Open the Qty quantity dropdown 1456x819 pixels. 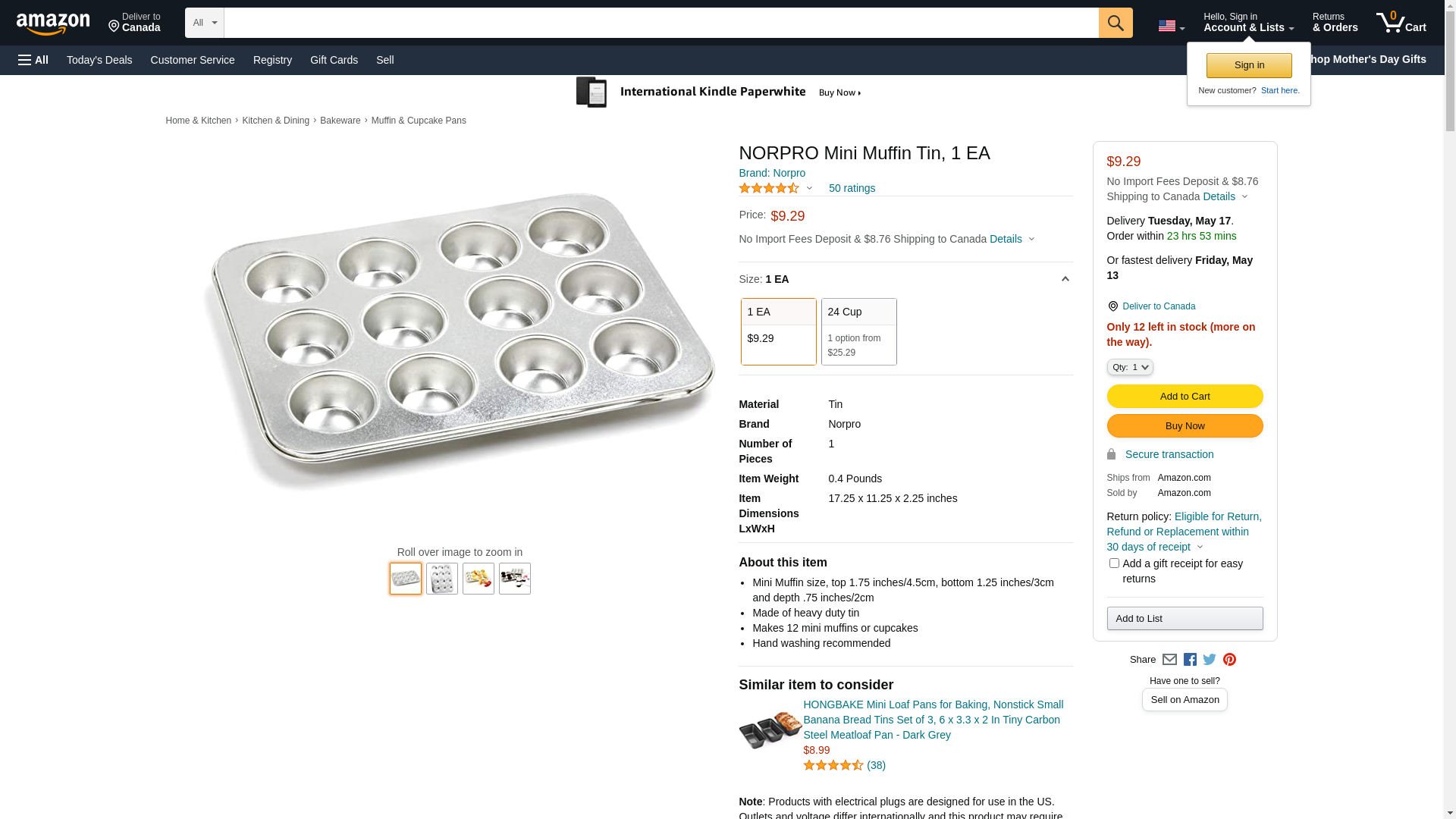pyautogui.click(x=1129, y=367)
